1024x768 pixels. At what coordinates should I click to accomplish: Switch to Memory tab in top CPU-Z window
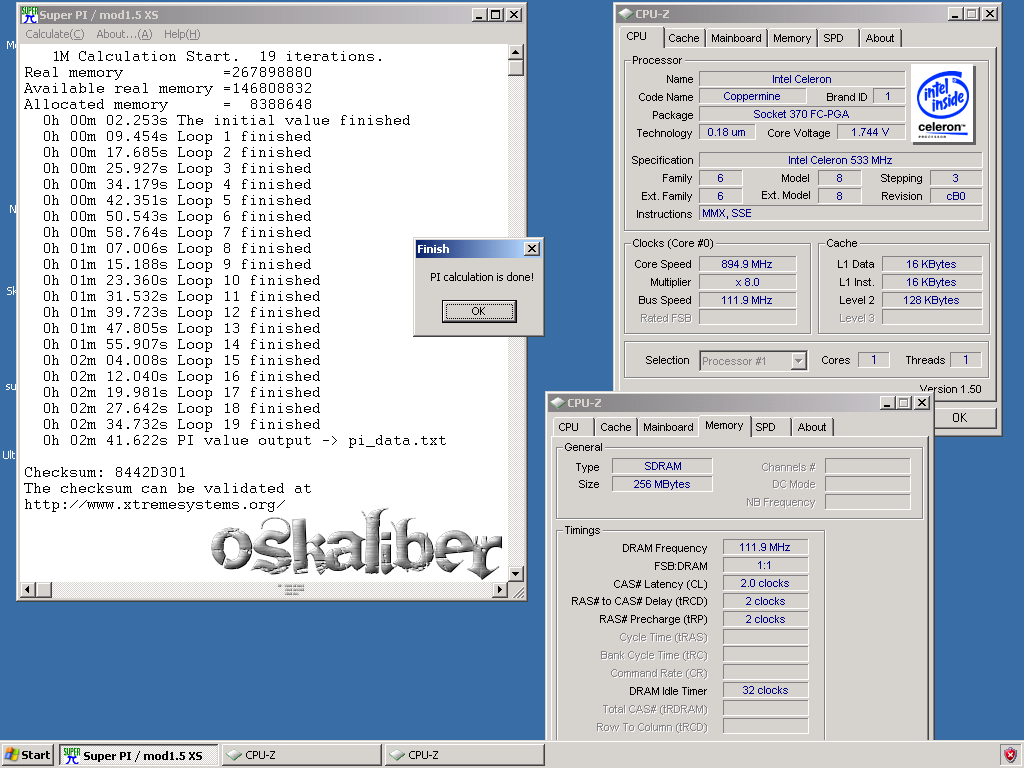792,38
